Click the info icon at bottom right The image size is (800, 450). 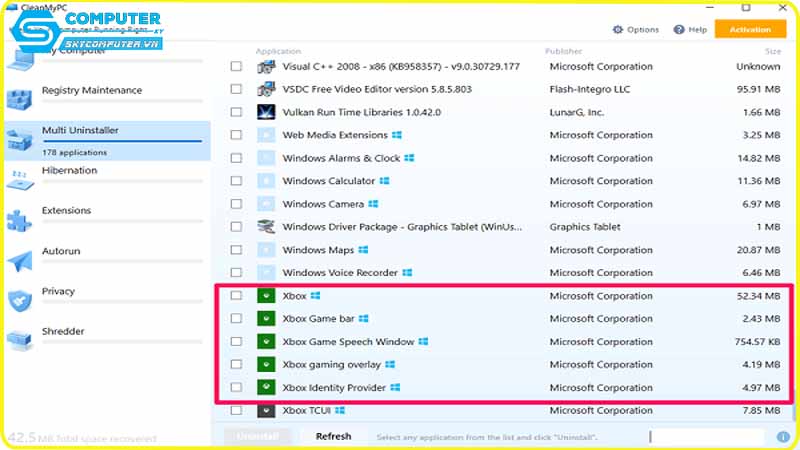783,437
